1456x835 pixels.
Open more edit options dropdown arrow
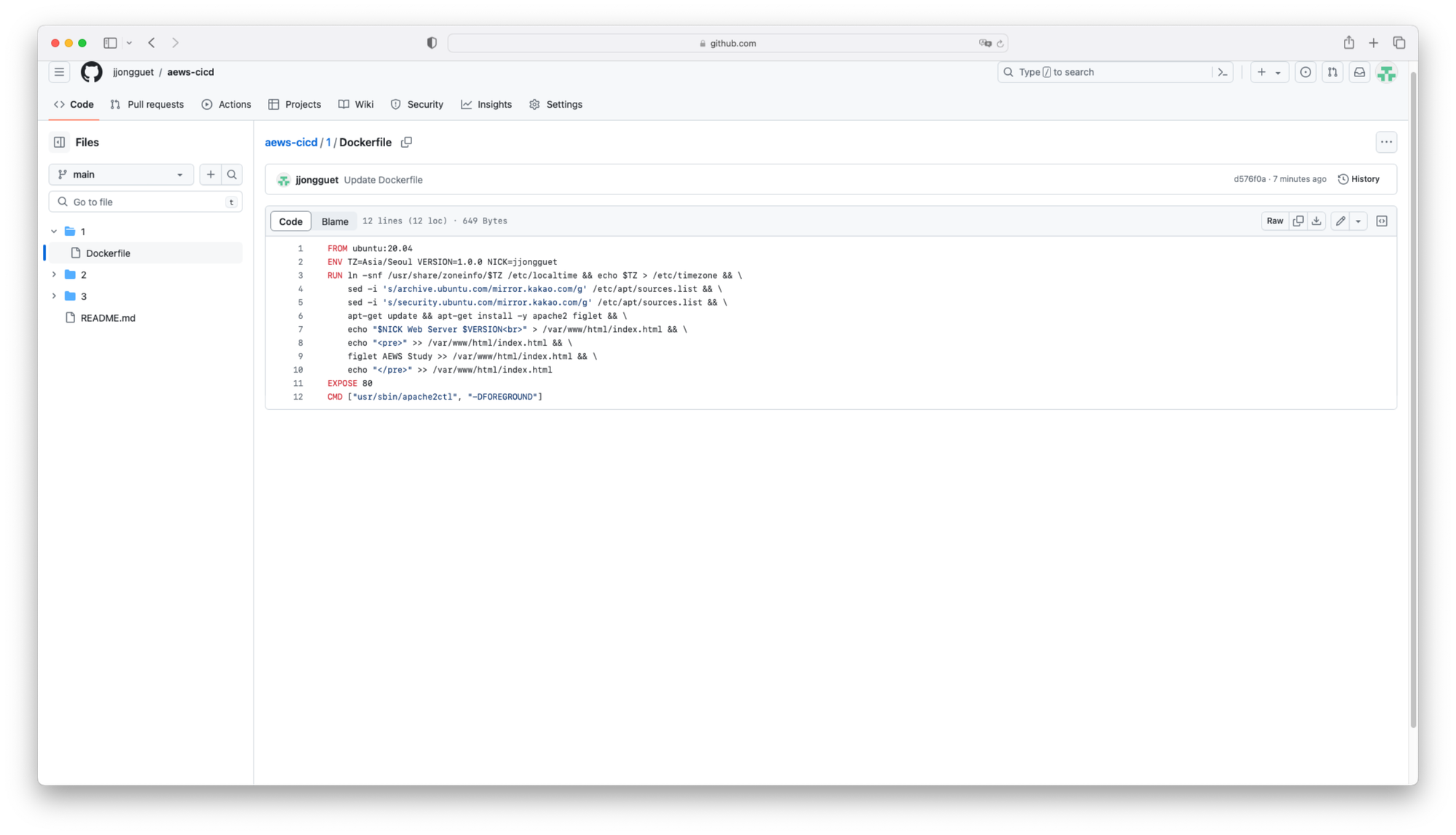(1358, 221)
